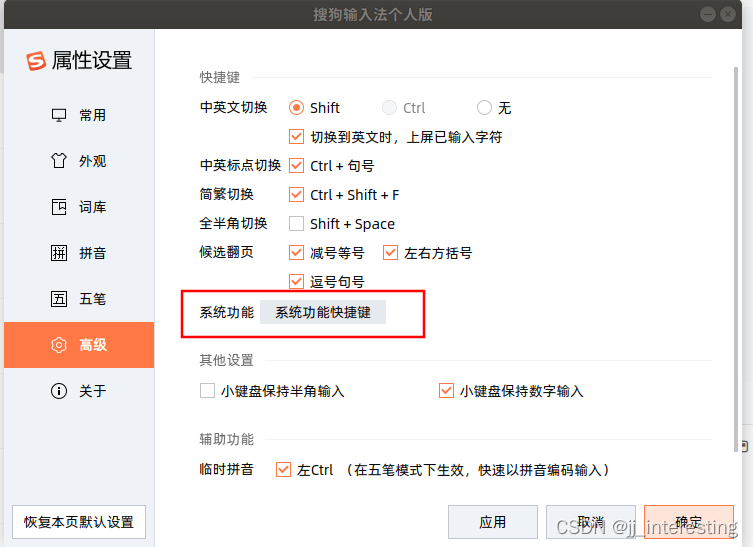Image resolution: width=753 pixels, height=547 pixels.
Task: Click the monitor icon beside 常用
Action: [x=59, y=115]
